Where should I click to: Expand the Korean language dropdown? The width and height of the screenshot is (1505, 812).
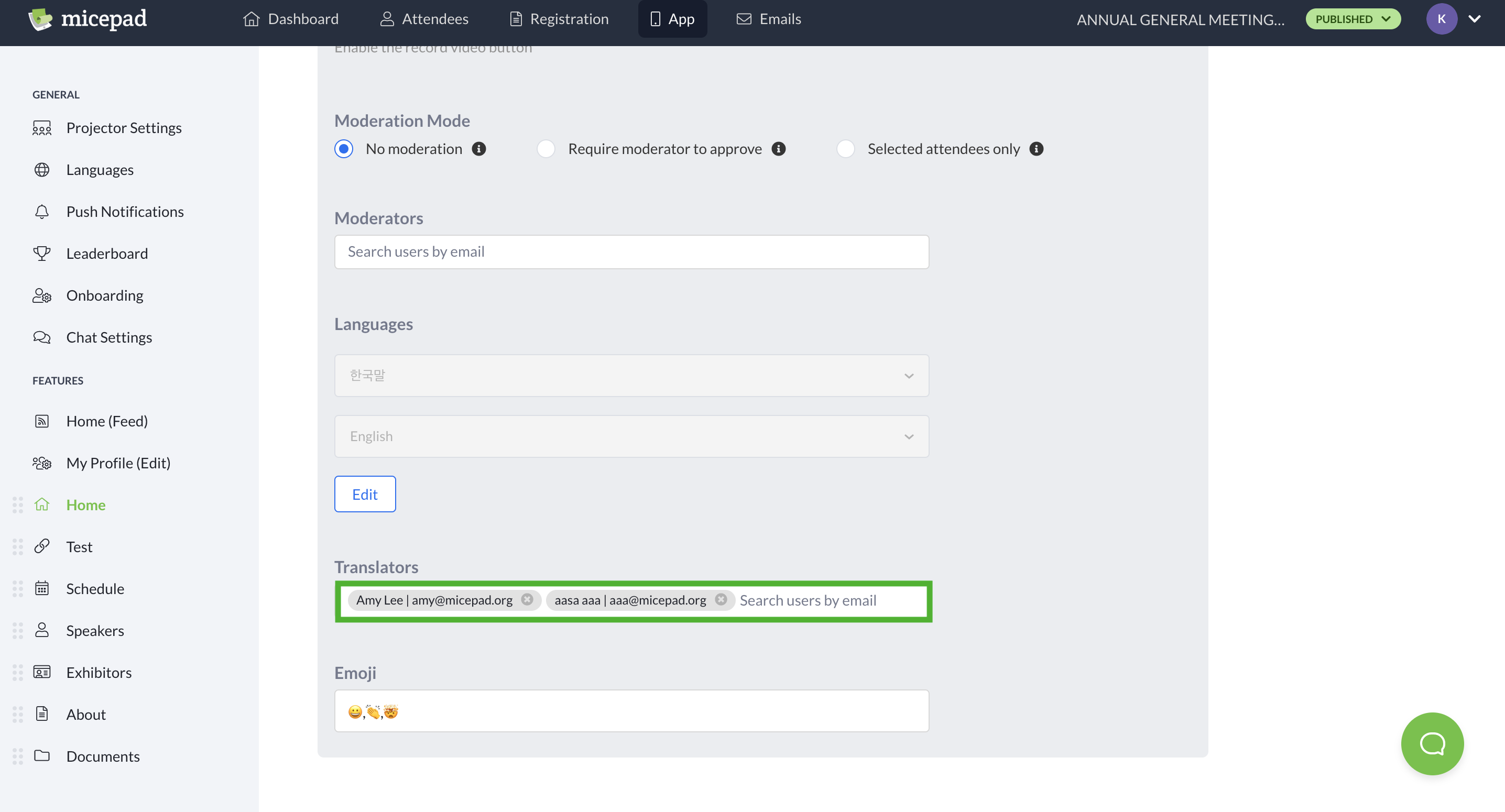coord(631,376)
